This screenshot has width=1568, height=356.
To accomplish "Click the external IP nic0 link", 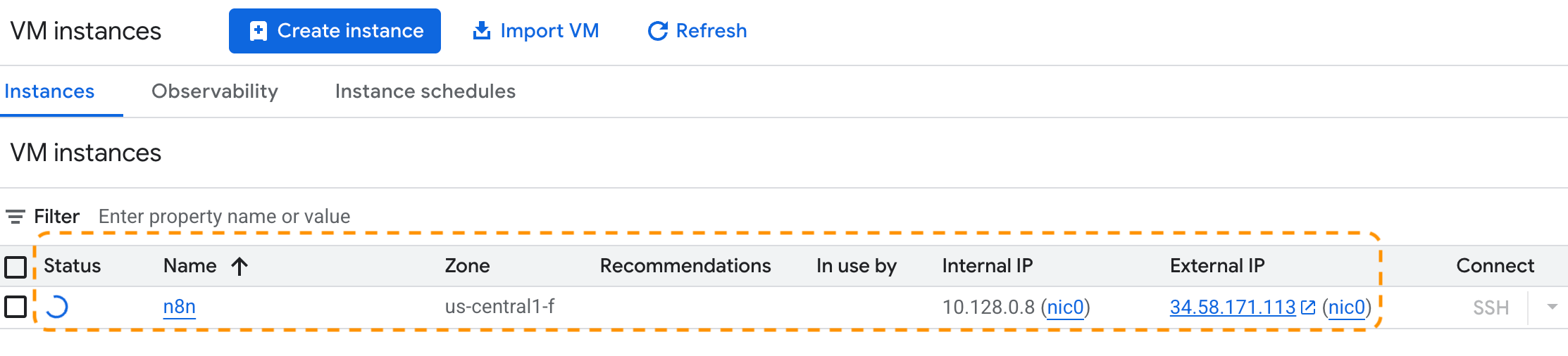I will (x=1346, y=307).
